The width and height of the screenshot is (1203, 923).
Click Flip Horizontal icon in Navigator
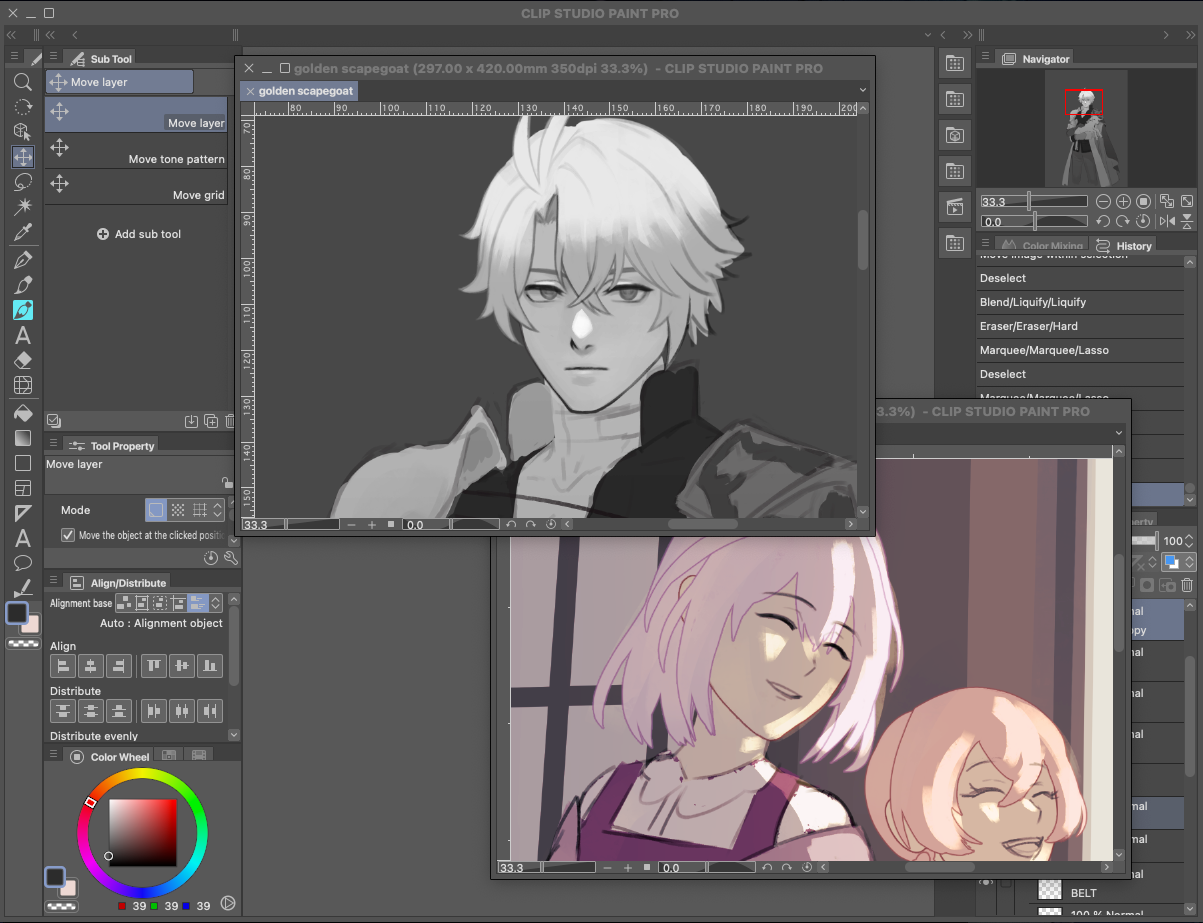pos(1167,221)
